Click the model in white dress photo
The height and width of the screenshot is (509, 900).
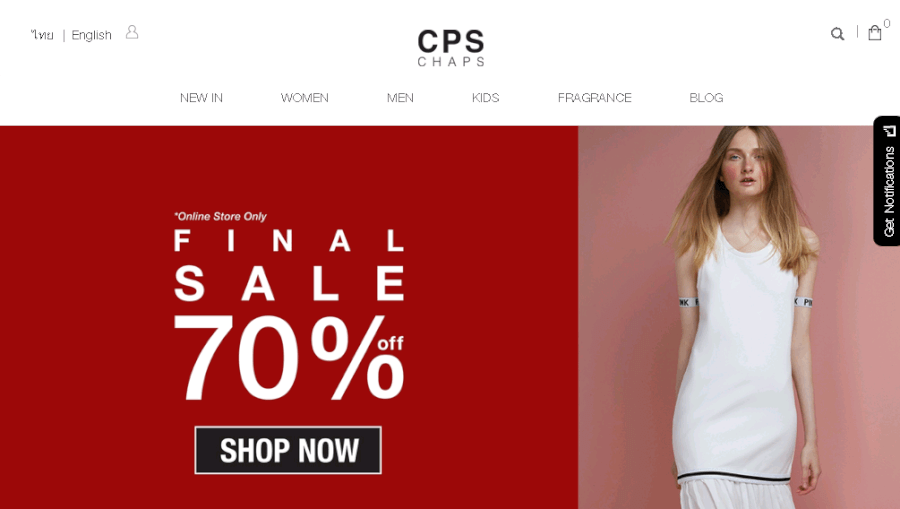coord(739,317)
